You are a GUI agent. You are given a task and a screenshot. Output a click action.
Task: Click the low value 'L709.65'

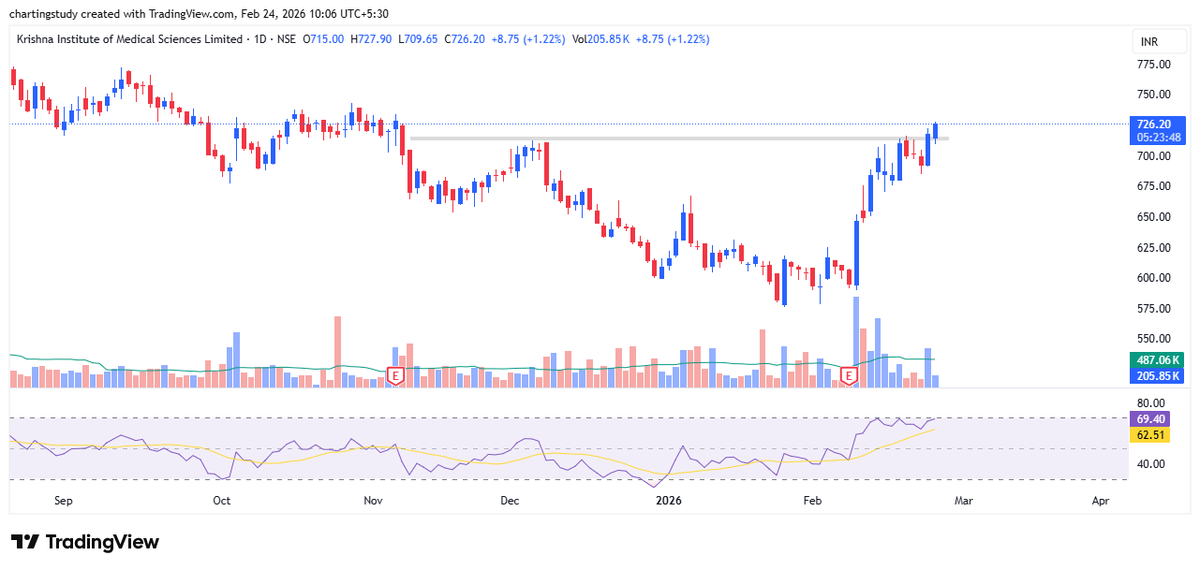point(418,39)
